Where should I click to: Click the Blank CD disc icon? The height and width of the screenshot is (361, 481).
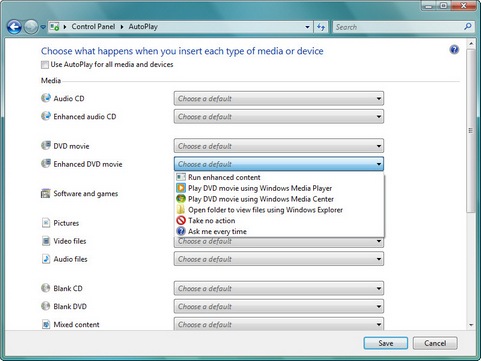click(x=46, y=288)
